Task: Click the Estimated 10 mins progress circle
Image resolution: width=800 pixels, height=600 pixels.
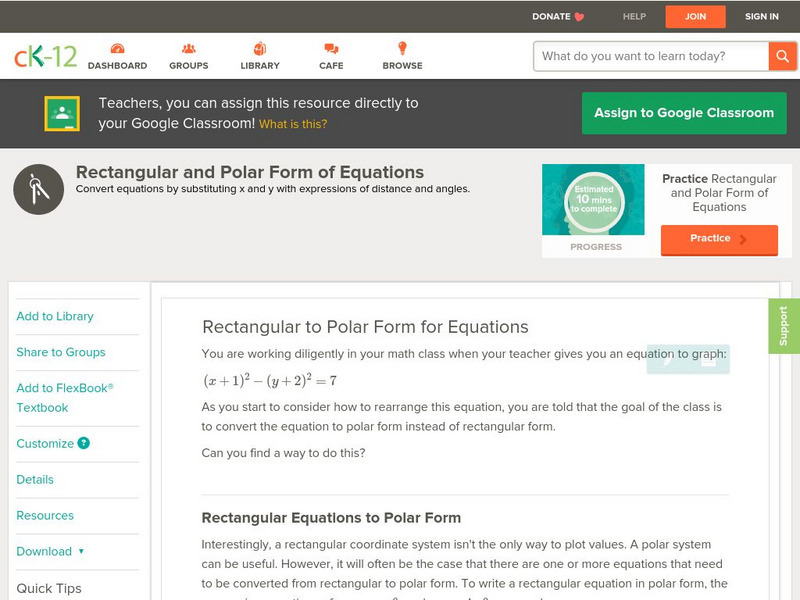Action: point(594,200)
